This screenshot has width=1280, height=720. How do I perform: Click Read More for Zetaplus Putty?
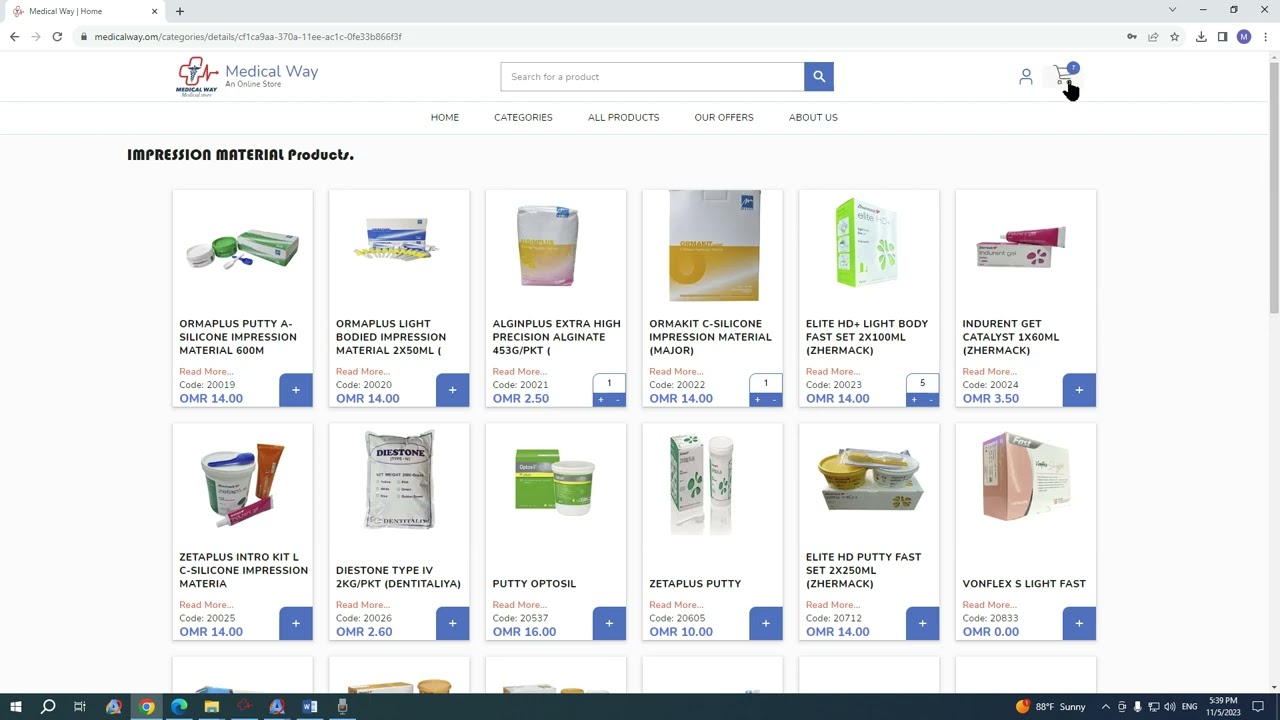click(x=676, y=605)
